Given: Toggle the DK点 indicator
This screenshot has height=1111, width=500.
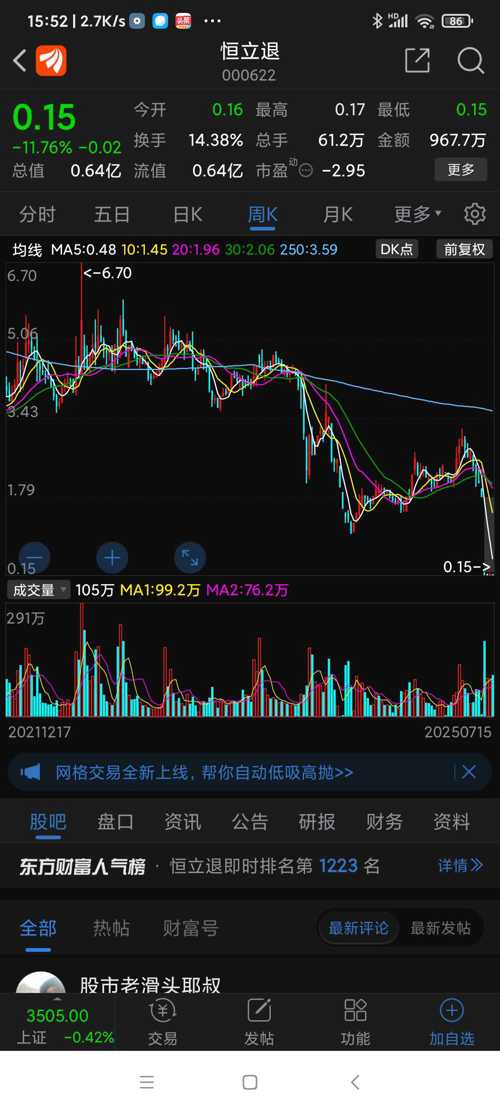Looking at the screenshot, I should pos(397,249).
